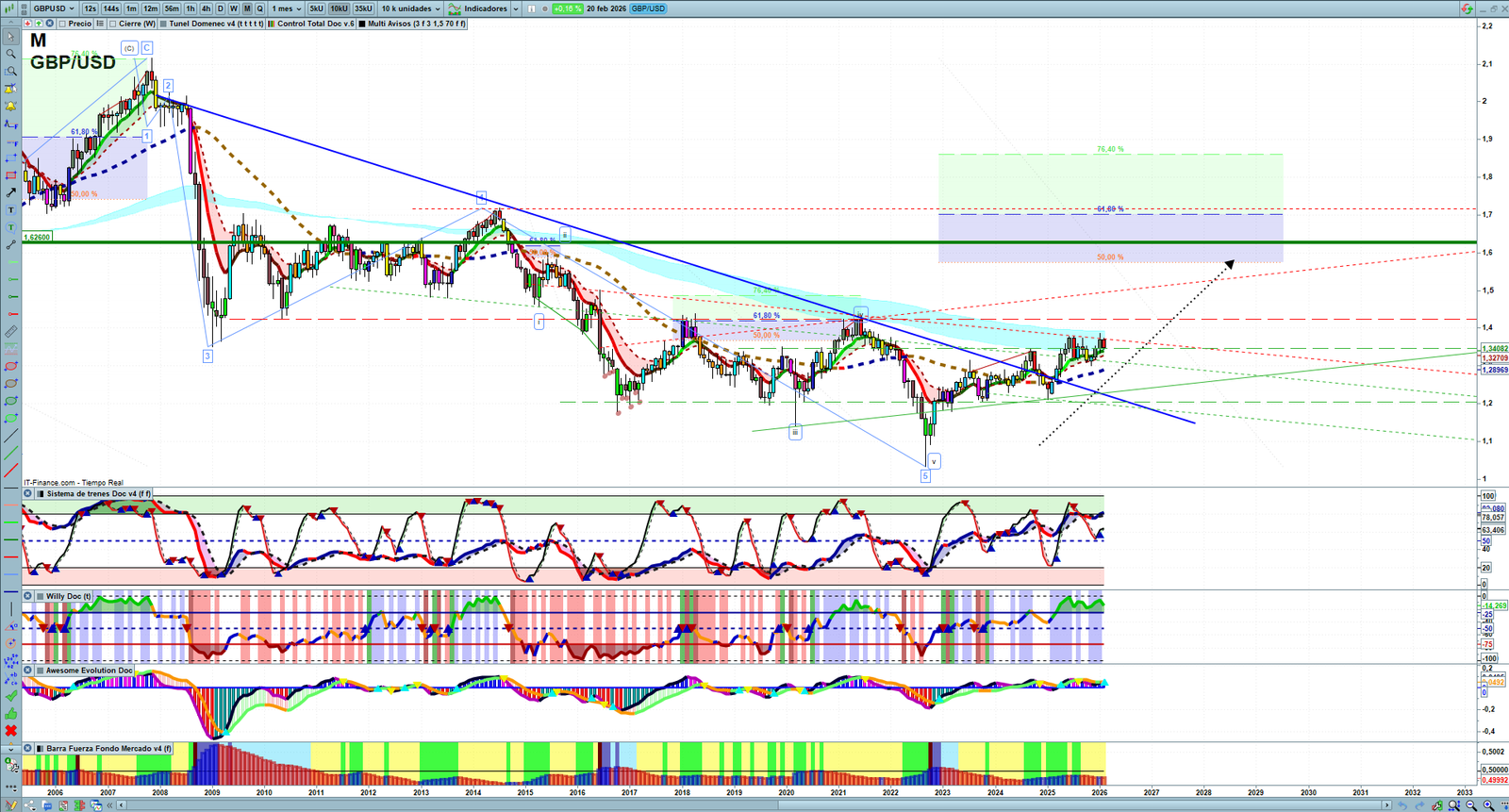Open the GBPUSD symbol dropdown

click(54, 8)
